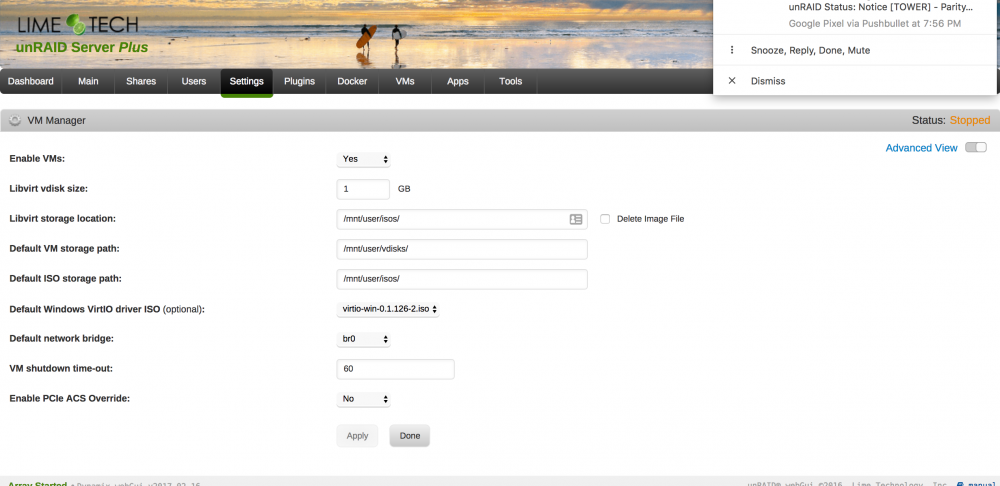Viewport: 1000px width, 486px height.
Task: Click the Enable VMs label
Action: (x=37, y=159)
